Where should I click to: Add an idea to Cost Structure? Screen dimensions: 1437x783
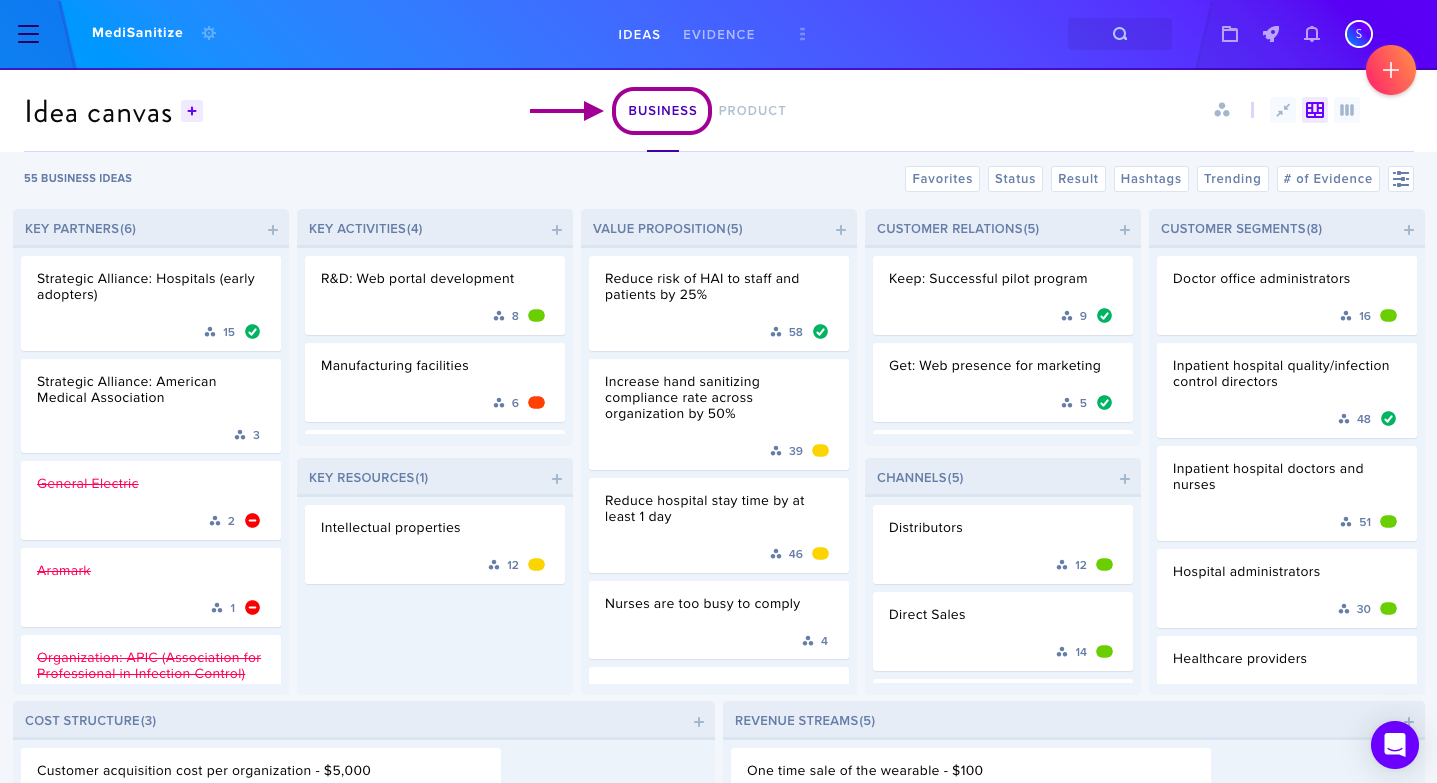coord(699,722)
